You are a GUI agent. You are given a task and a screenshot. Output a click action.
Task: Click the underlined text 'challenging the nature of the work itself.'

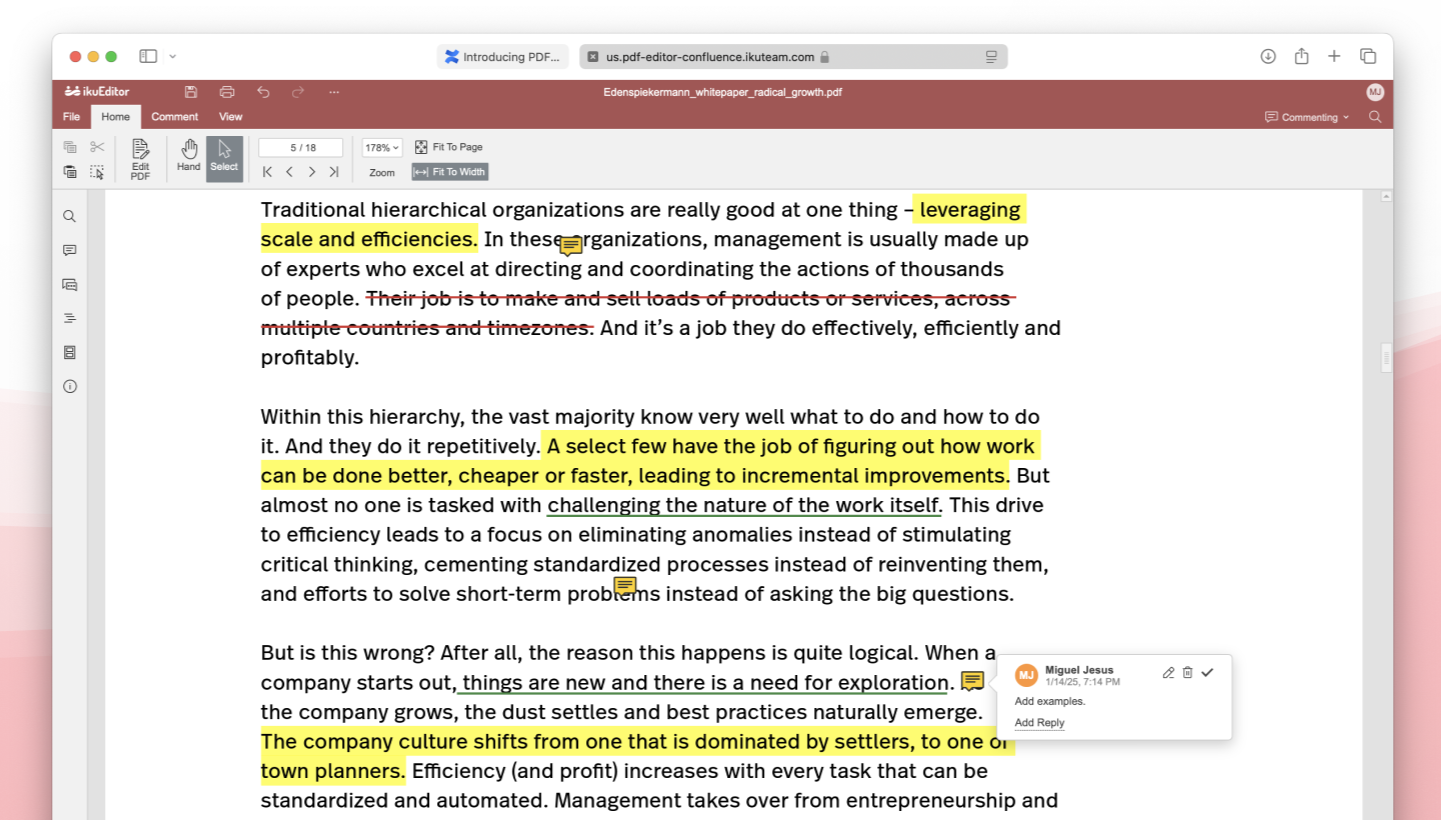point(745,505)
